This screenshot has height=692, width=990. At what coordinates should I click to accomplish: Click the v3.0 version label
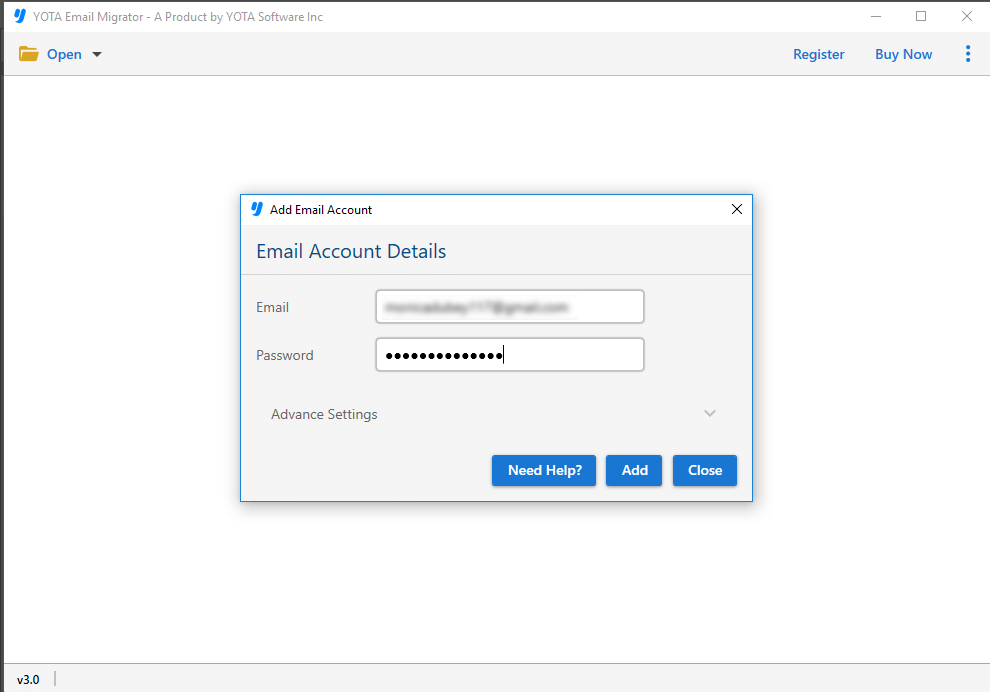point(29,679)
